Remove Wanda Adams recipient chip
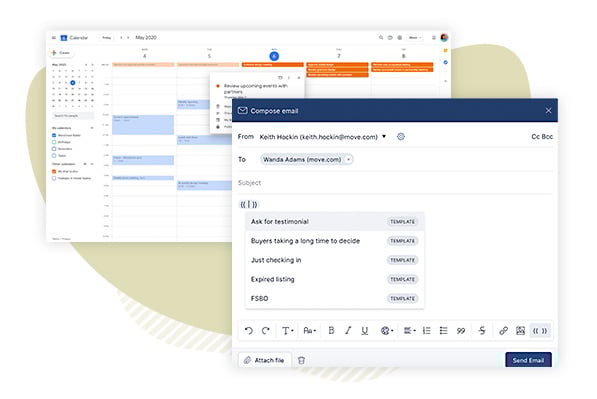597x399 pixels. [348, 160]
